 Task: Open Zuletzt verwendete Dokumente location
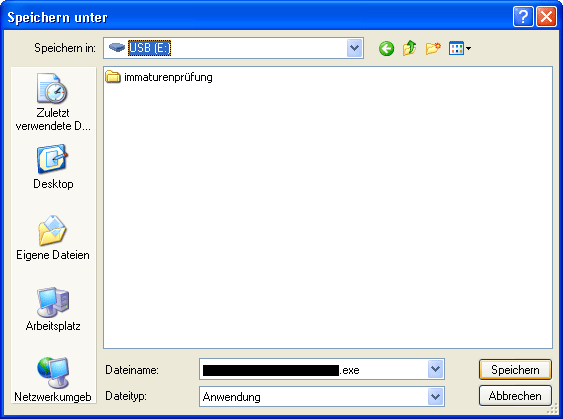click(x=53, y=102)
